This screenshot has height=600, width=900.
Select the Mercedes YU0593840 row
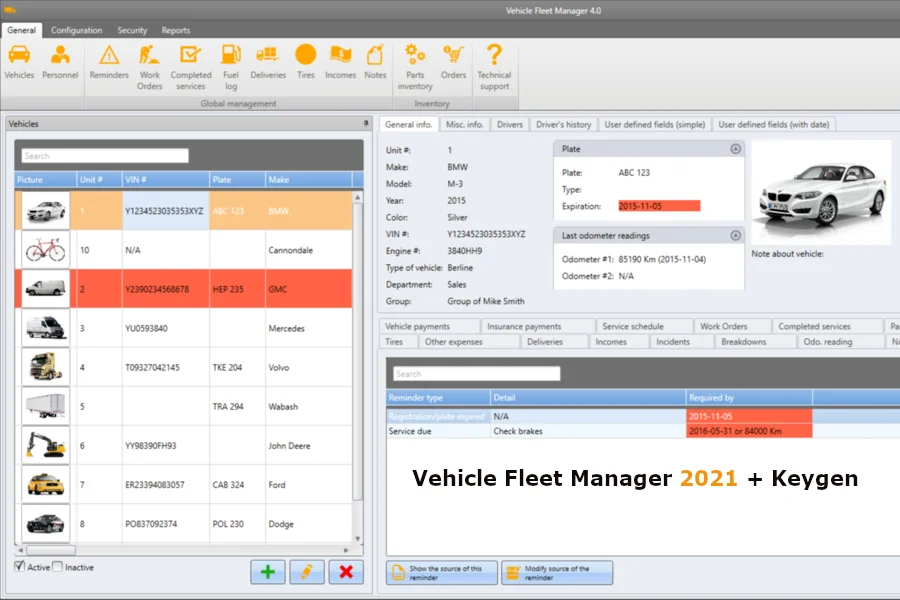(184, 328)
